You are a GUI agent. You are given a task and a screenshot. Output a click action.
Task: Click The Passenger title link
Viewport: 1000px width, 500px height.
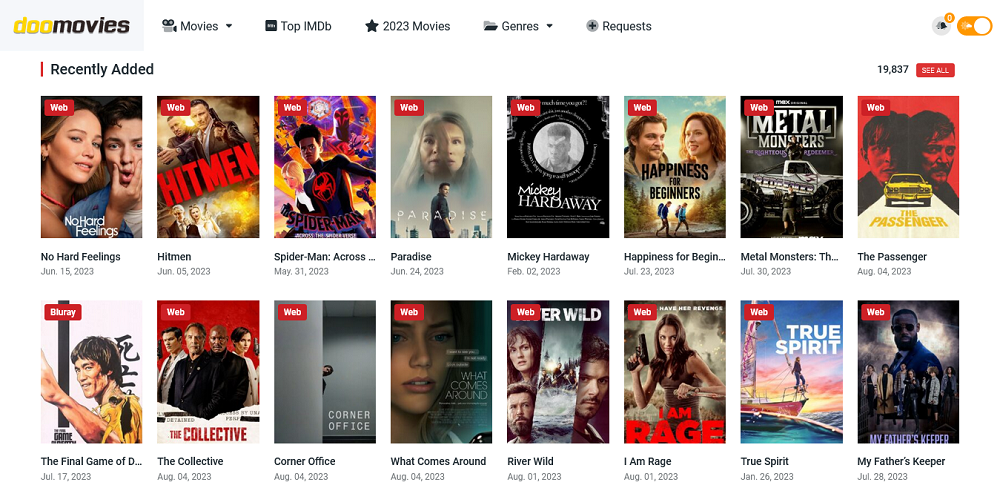click(892, 256)
